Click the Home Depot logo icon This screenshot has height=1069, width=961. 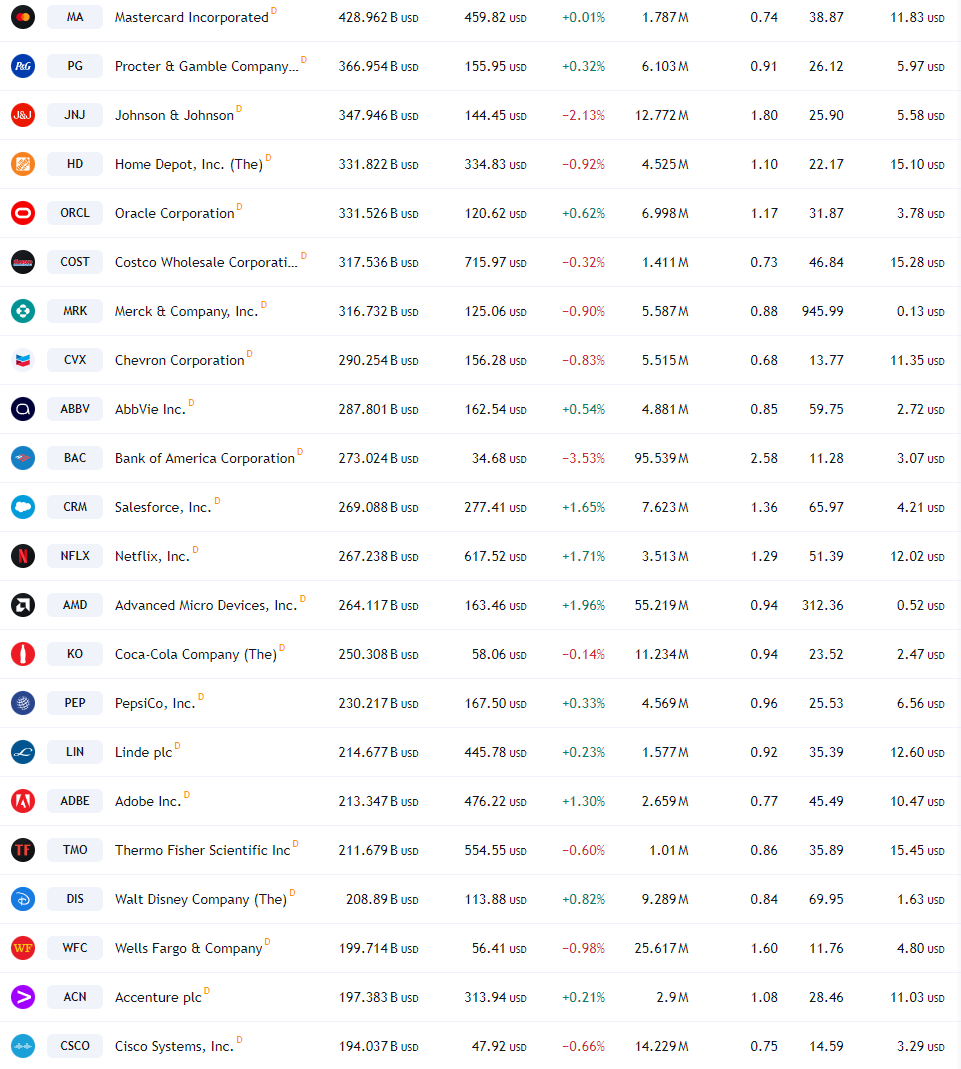23,164
